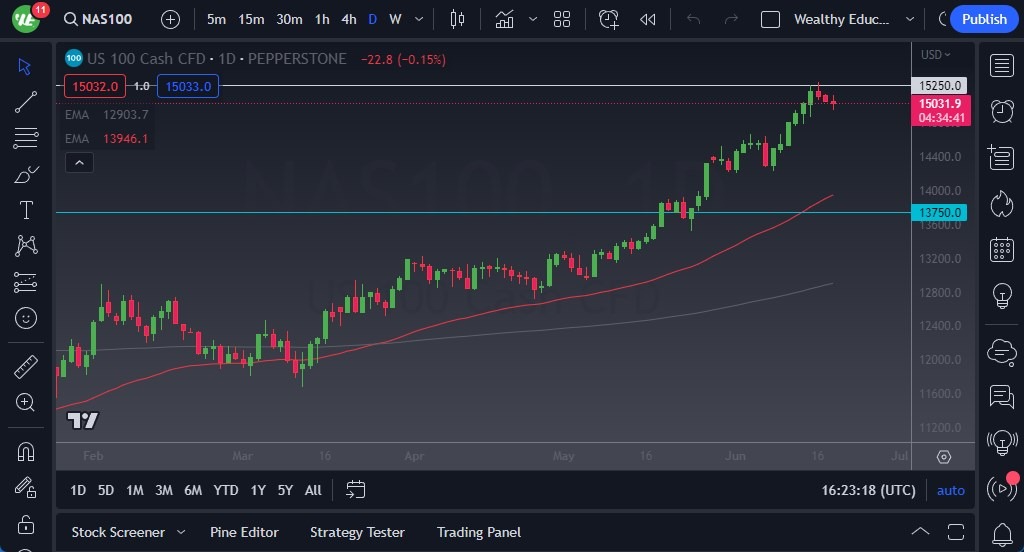Screen dimensions: 1024x552
Task: Select the trend line drawing tool
Action: 26,102
